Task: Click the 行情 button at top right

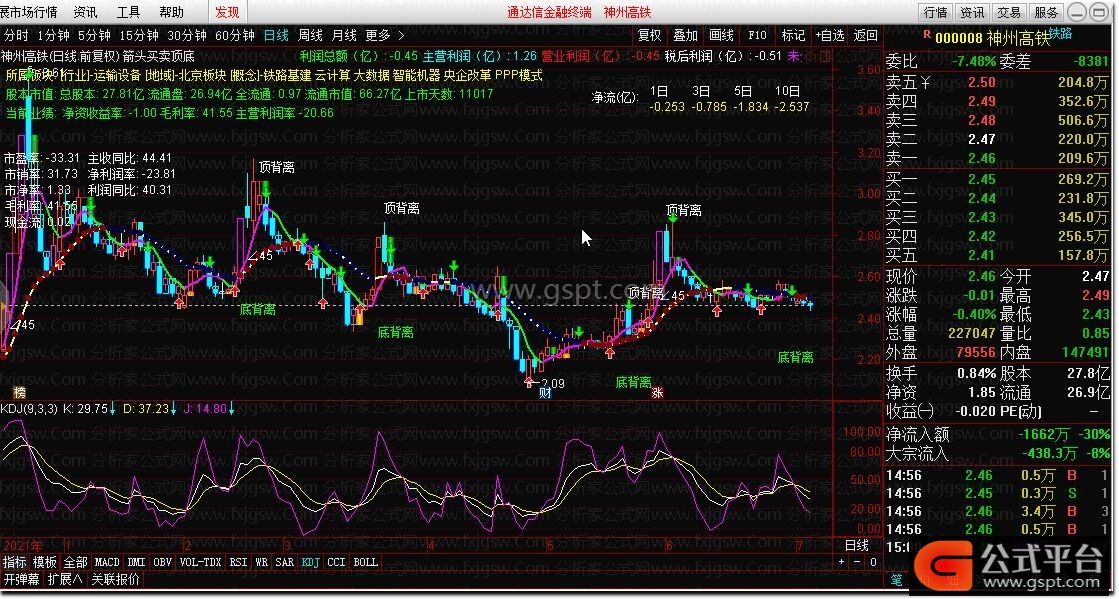Action: pyautogui.click(x=935, y=12)
